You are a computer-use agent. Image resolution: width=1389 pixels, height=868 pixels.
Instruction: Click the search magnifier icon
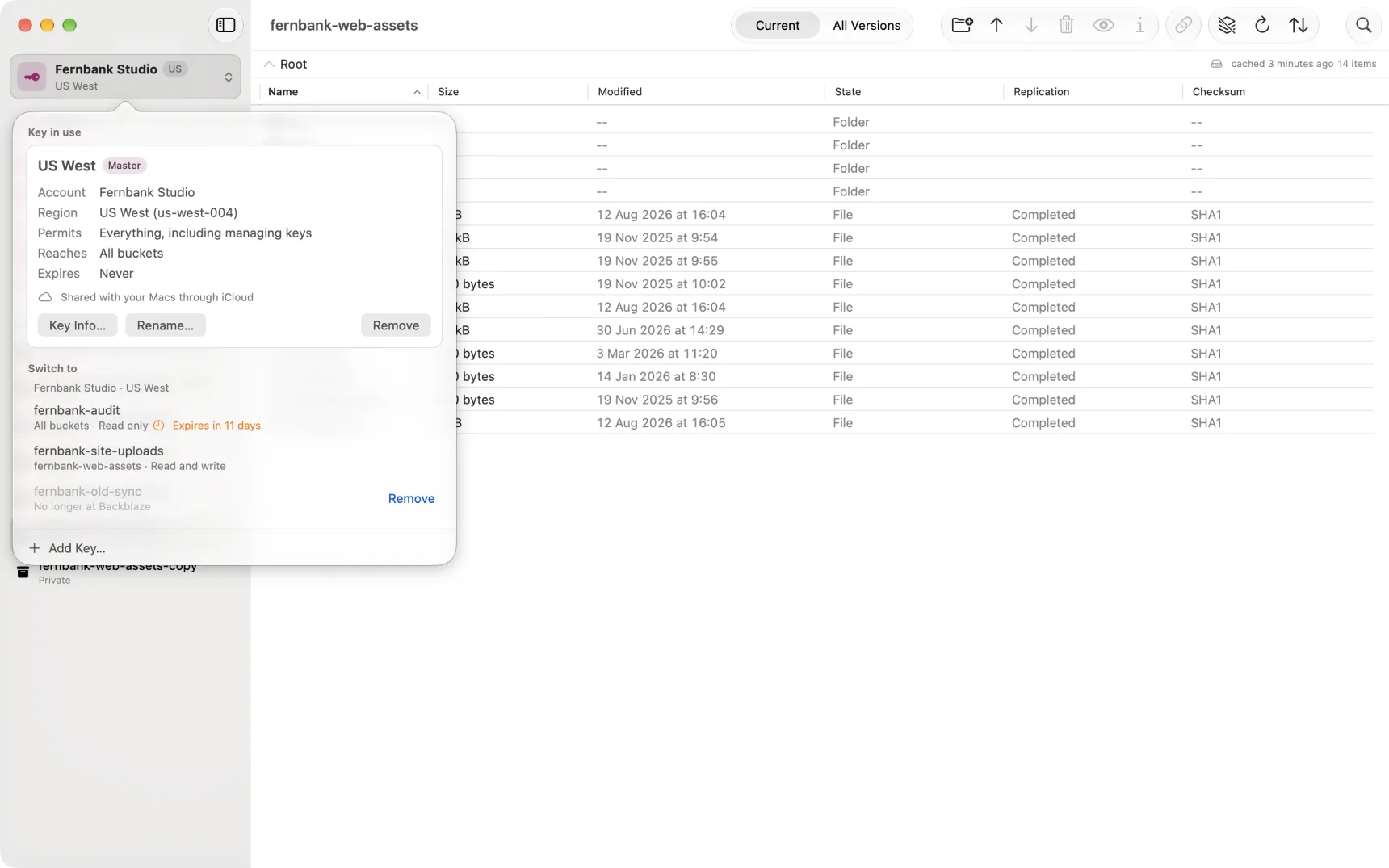[x=1363, y=25]
